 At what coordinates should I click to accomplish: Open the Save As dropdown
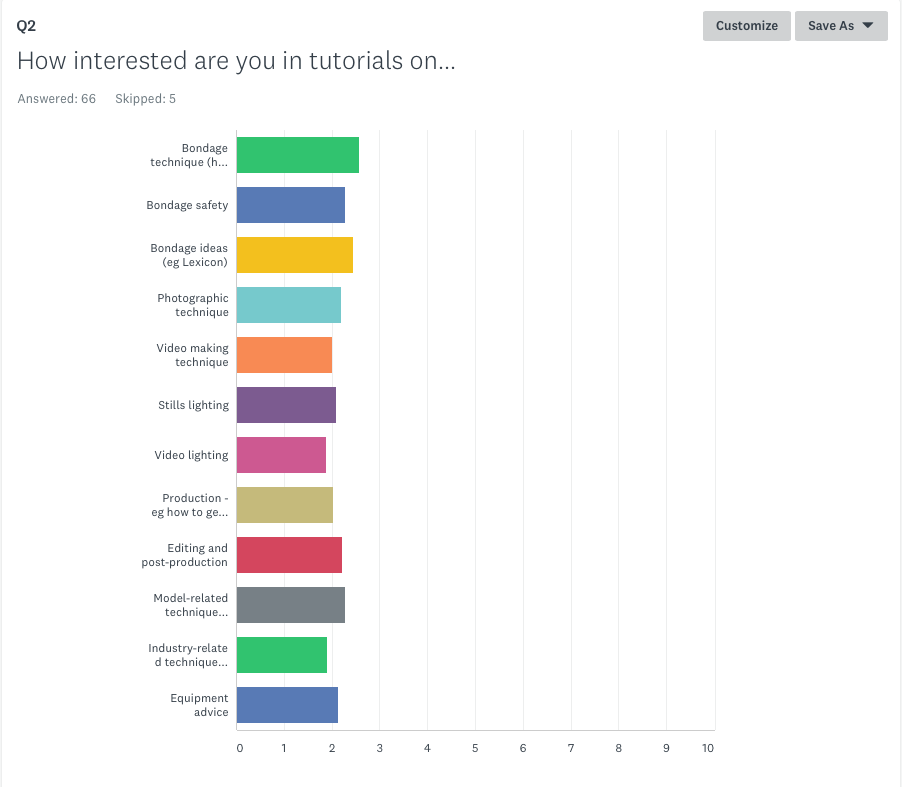(840, 26)
